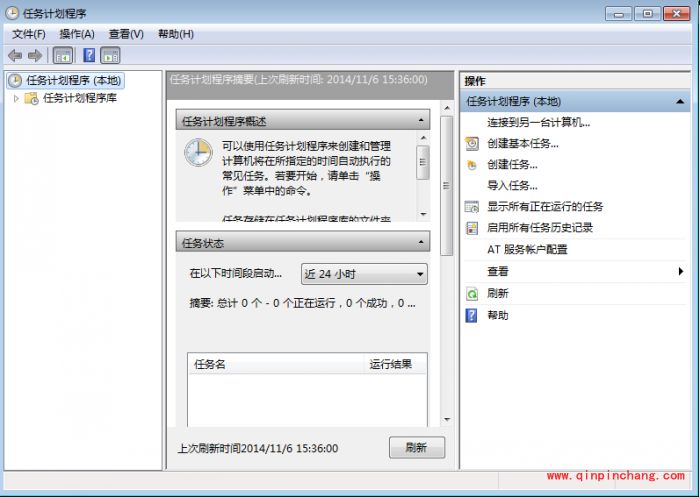Click the 在以下时间段启动... label
Screen dimensions: 700x497
(x=236, y=273)
